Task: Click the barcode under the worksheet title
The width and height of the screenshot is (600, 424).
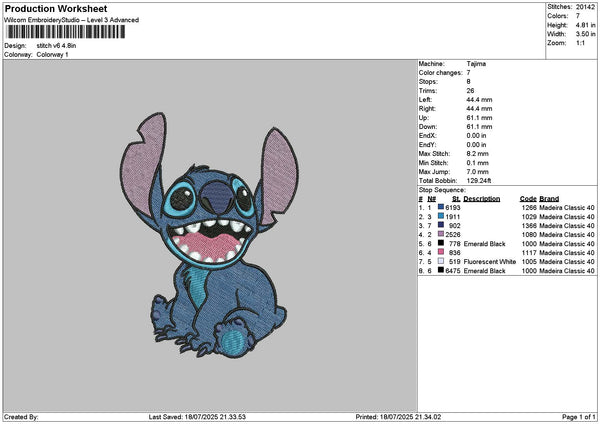Action: tap(66, 32)
